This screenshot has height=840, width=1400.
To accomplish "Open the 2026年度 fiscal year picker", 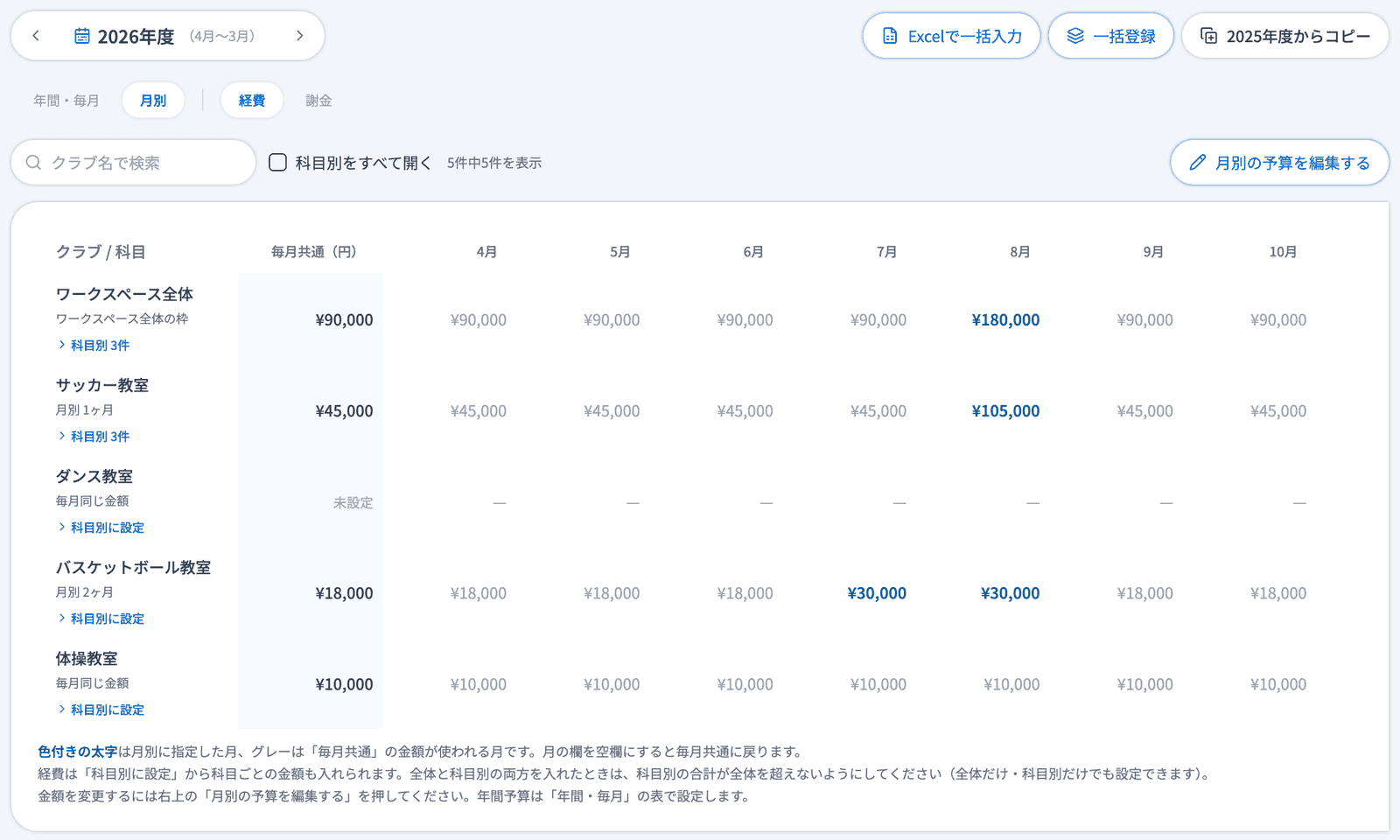I will pos(164,36).
